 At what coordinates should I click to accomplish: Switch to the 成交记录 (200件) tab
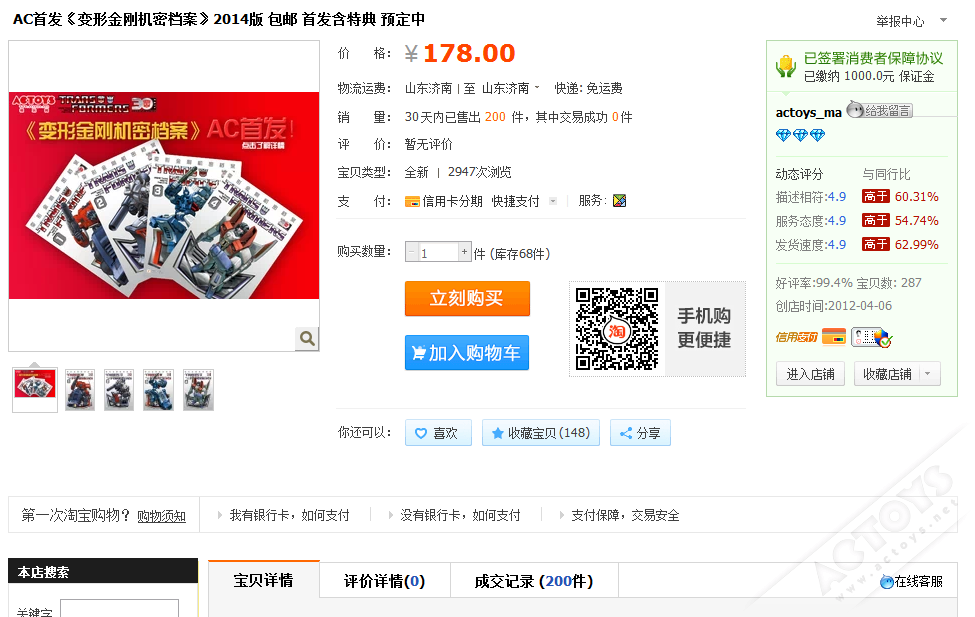(534, 581)
